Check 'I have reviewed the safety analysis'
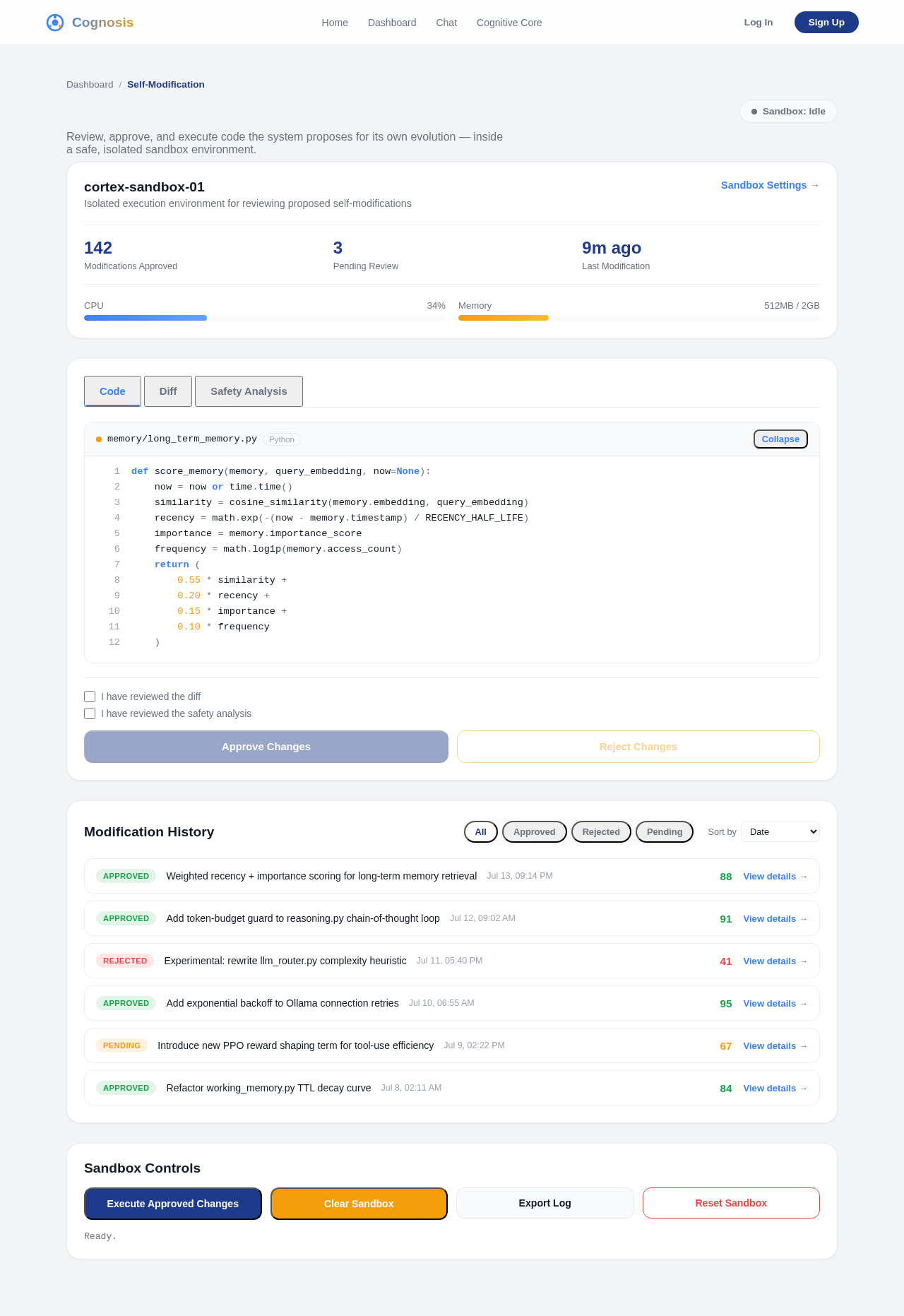The width and height of the screenshot is (904, 1316). pos(90,713)
